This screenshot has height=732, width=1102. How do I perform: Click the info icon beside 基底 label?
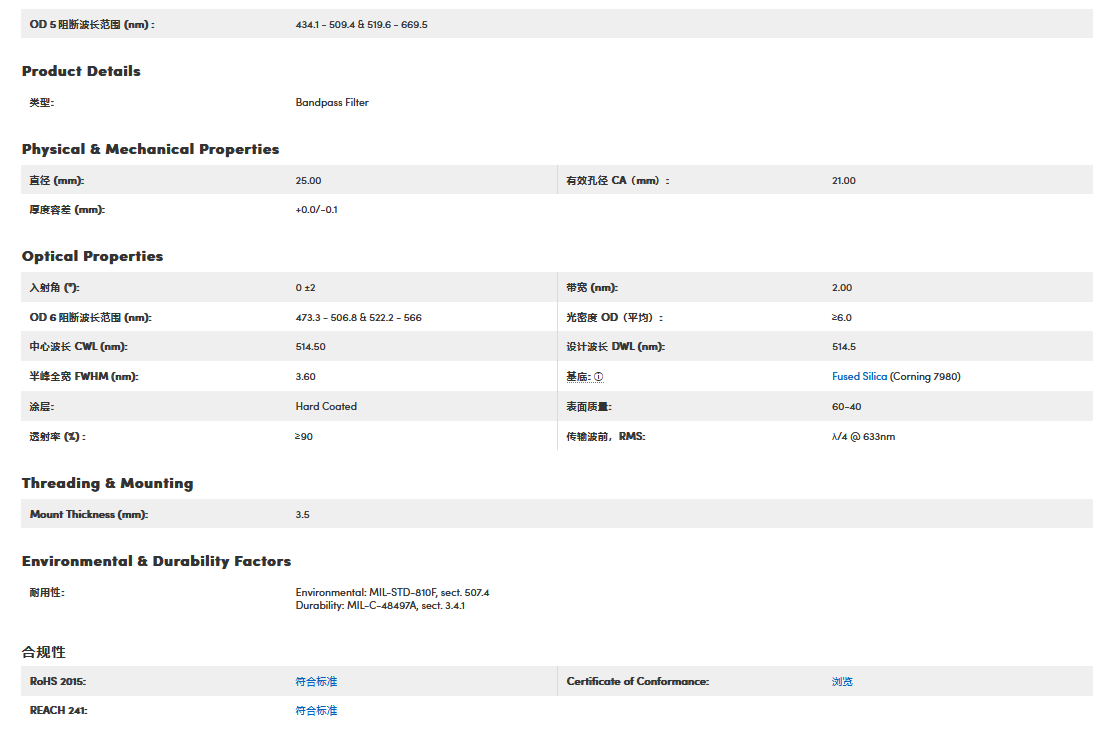tap(599, 377)
